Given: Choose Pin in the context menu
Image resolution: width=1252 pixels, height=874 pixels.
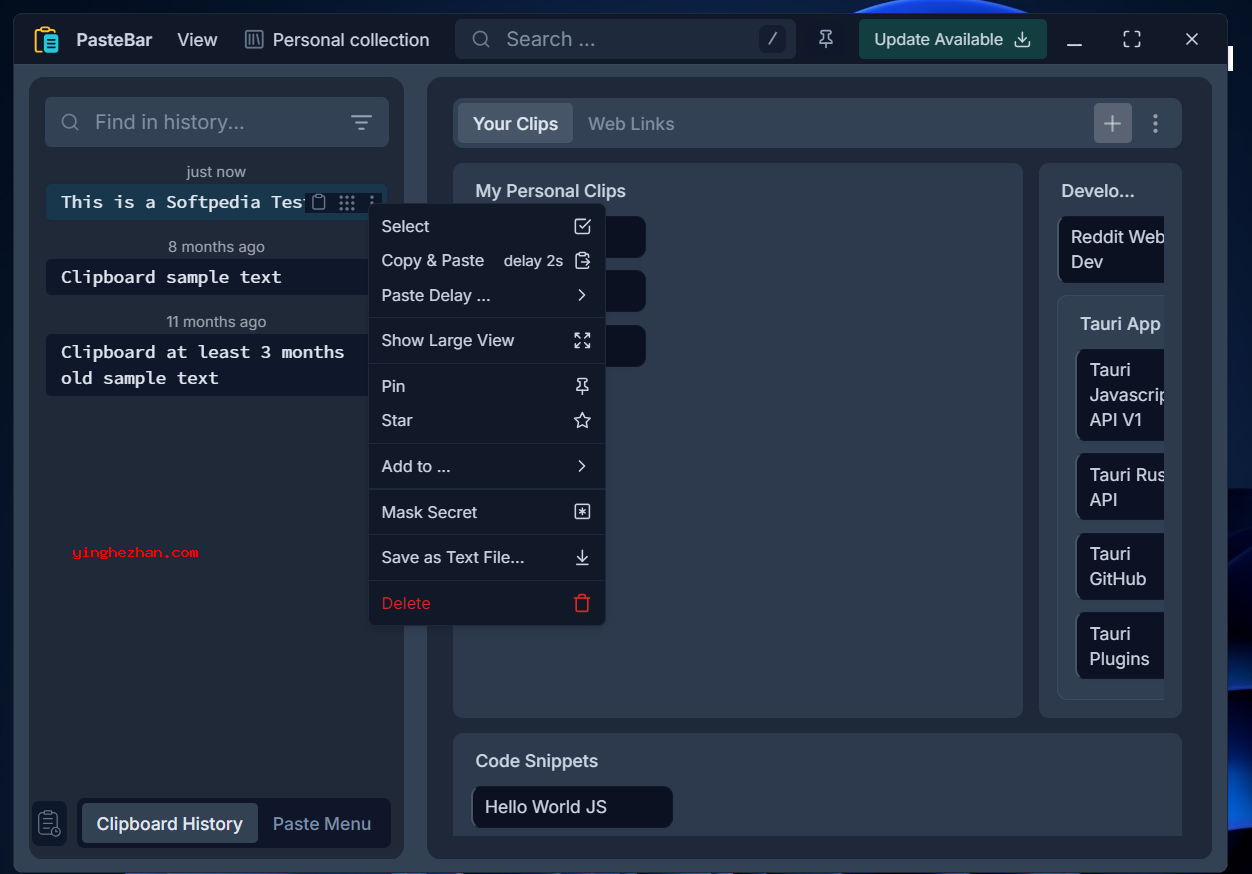Looking at the screenshot, I should [x=487, y=386].
